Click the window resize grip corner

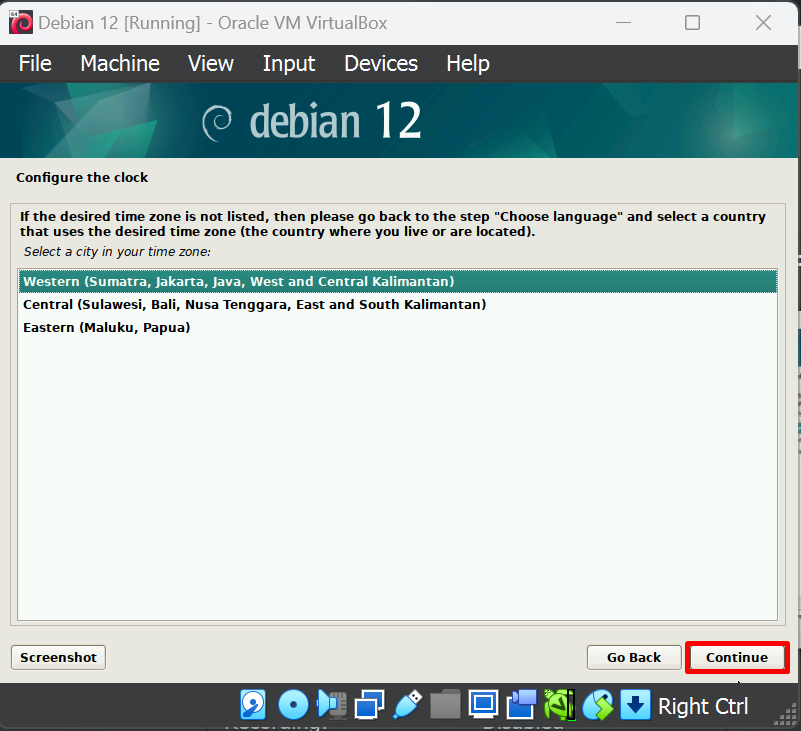point(786,714)
